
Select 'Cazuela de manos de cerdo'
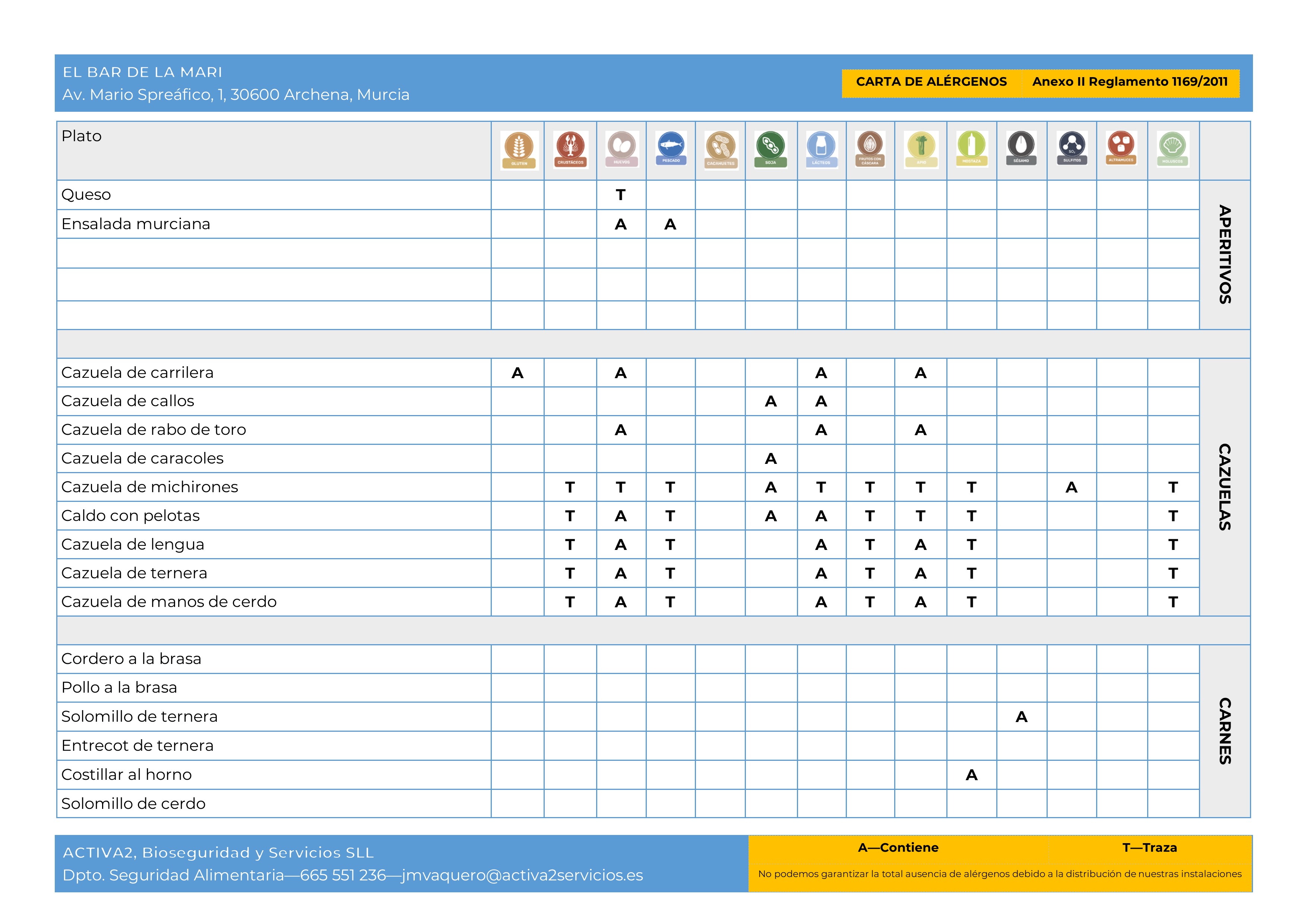169,602
